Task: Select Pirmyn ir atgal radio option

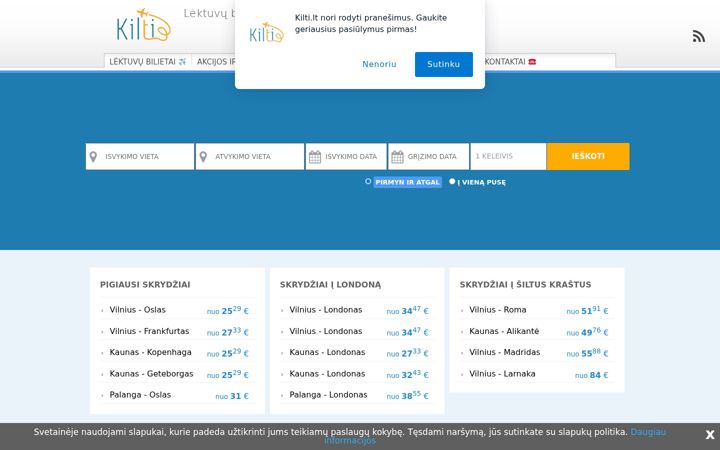Action: pyautogui.click(x=368, y=181)
